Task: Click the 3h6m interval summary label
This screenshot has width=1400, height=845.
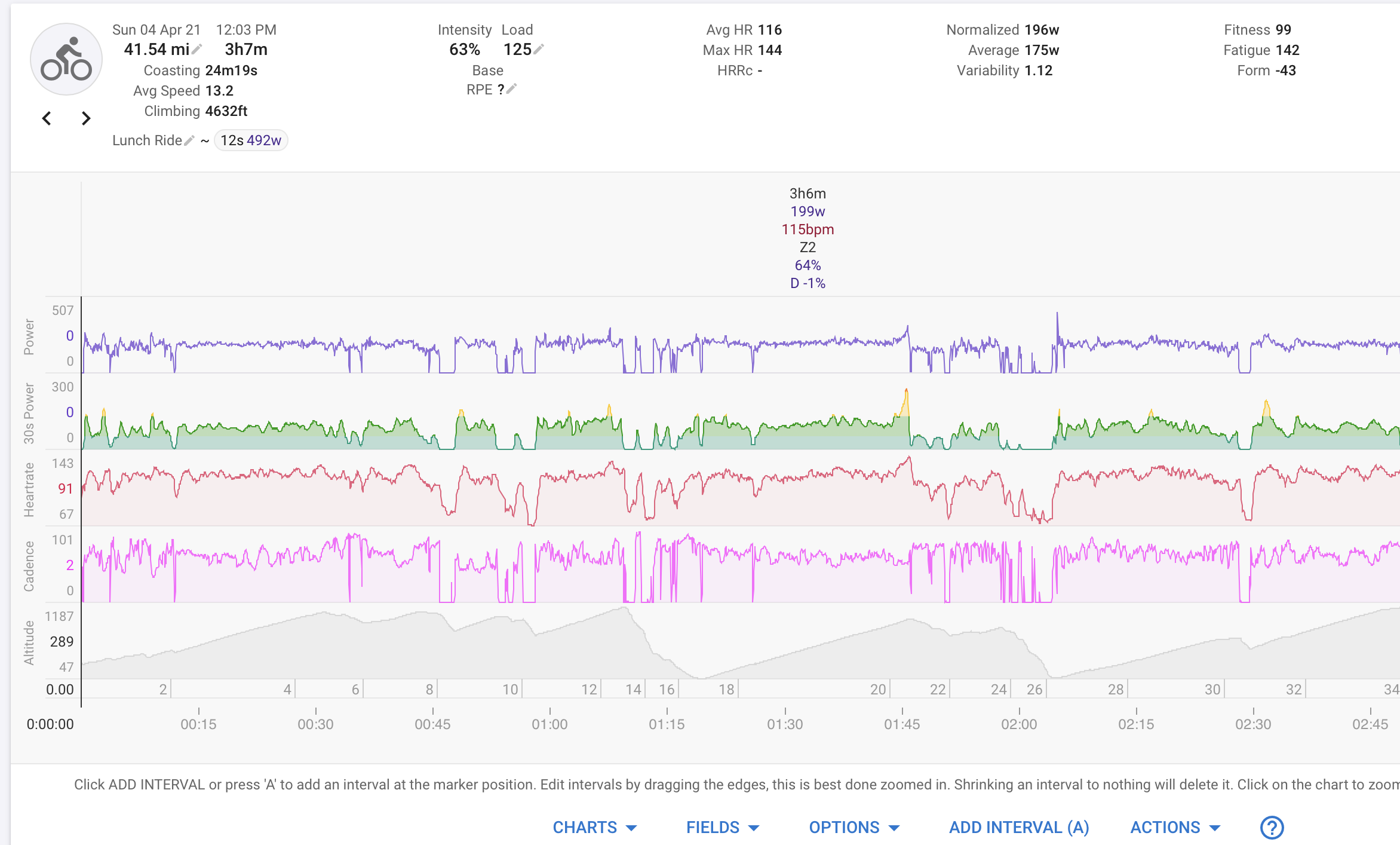Action: coord(808,194)
